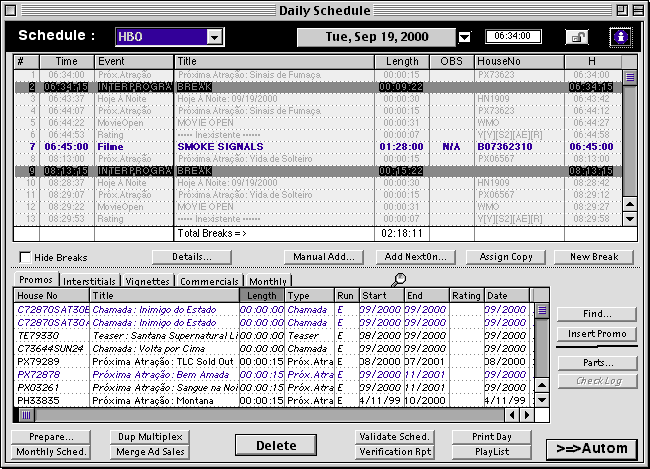The width and height of the screenshot is (650, 469).
Task: Click the Insert Promo button
Action: pos(597,334)
